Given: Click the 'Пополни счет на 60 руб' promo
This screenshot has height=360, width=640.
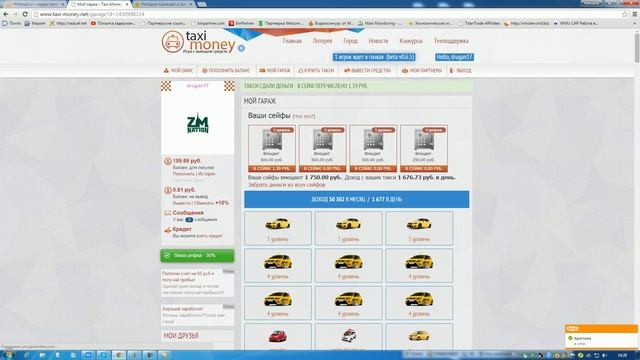Looking at the screenshot, I should click(x=198, y=282).
